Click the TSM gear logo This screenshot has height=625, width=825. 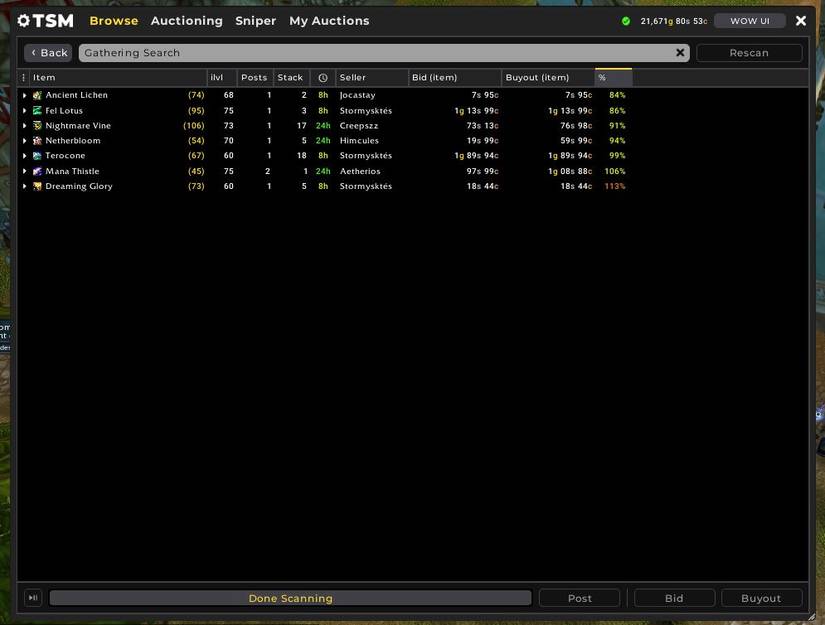[24, 19]
